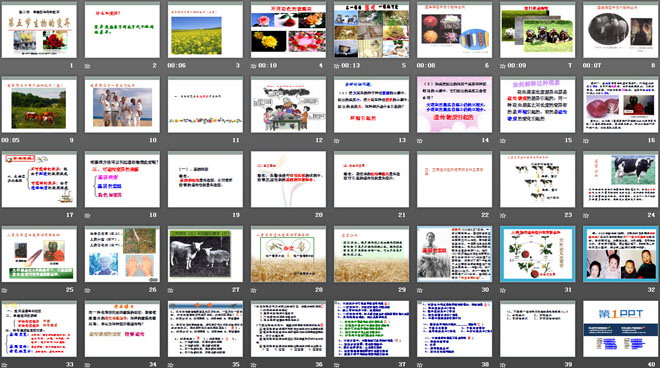Viewport: 660px width, 368px height.
Task: Click the animation star icon under slide 13
Action: [x=337, y=141]
